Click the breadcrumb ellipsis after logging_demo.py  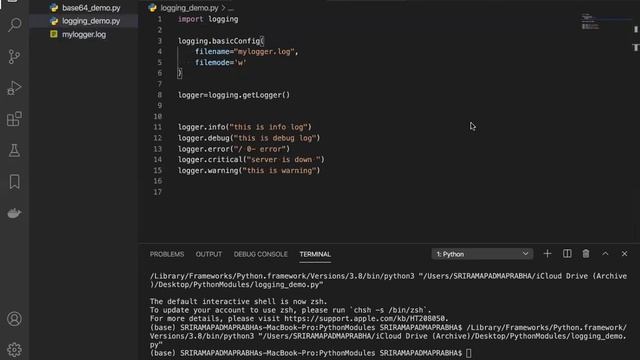coord(231,8)
